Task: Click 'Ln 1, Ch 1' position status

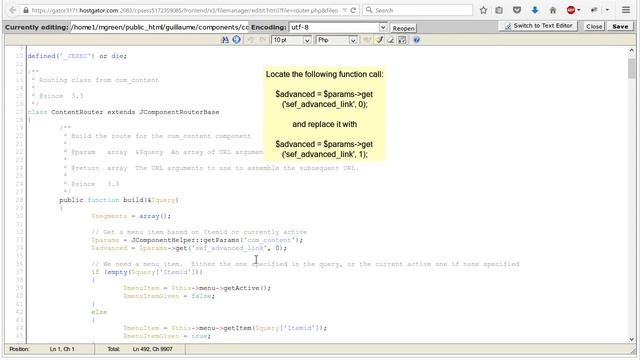Action: 62,349
